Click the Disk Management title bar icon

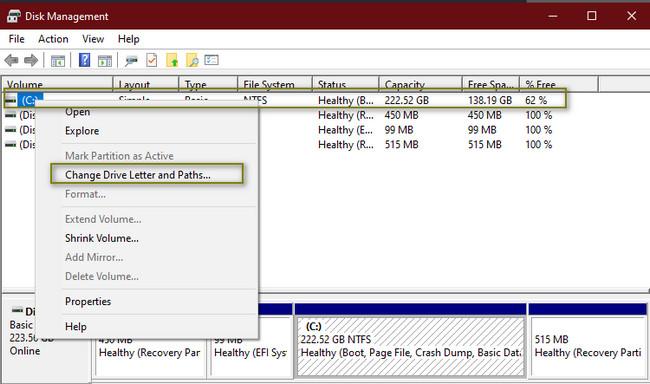(14, 16)
